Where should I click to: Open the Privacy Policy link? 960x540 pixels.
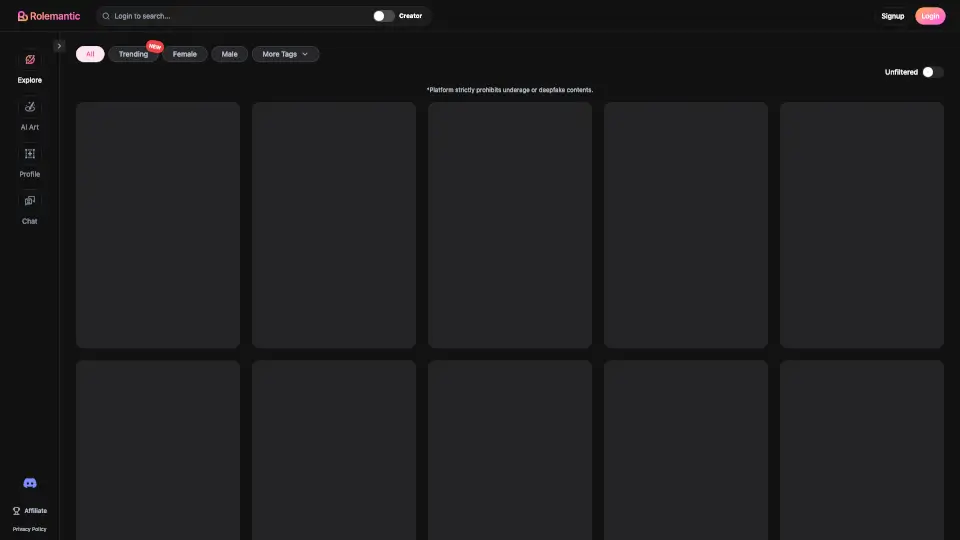[29, 529]
